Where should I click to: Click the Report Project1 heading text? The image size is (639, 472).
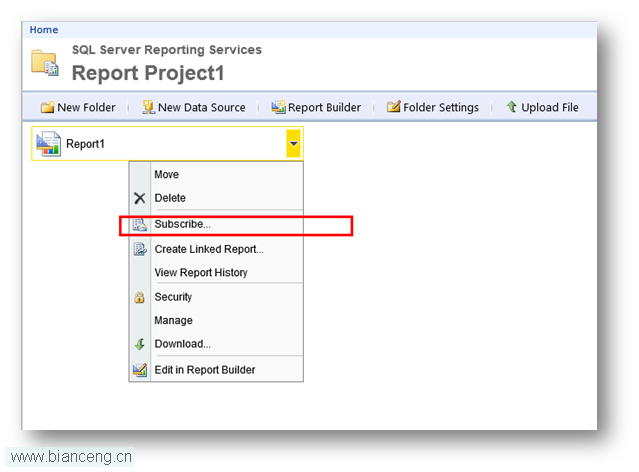tap(148, 73)
